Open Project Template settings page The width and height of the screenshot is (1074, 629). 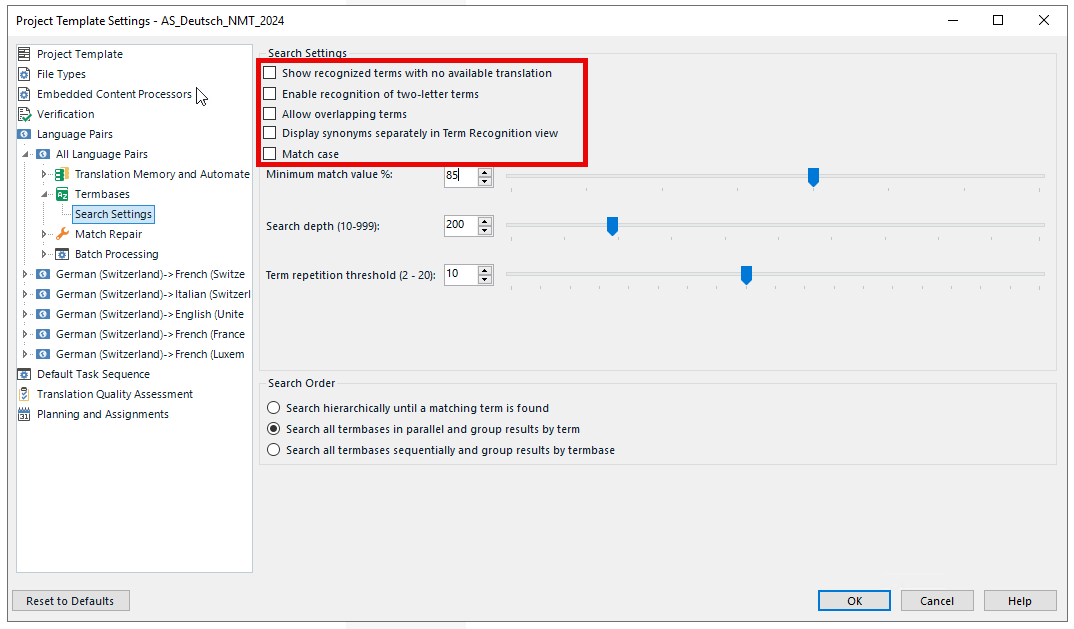79,54
